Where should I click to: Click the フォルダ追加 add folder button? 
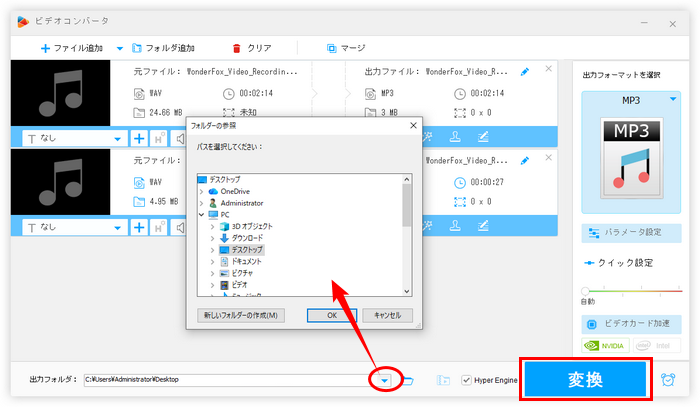coord(163,48)
